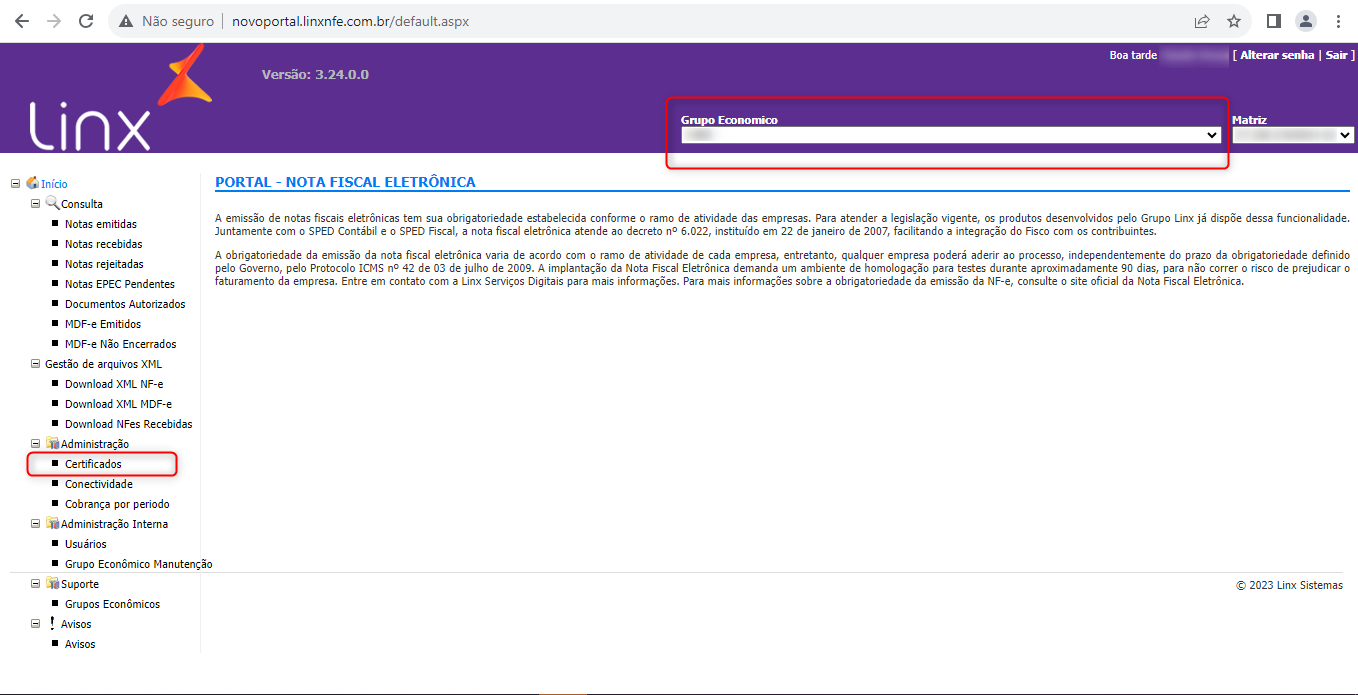Click the Início home icon

32,183
